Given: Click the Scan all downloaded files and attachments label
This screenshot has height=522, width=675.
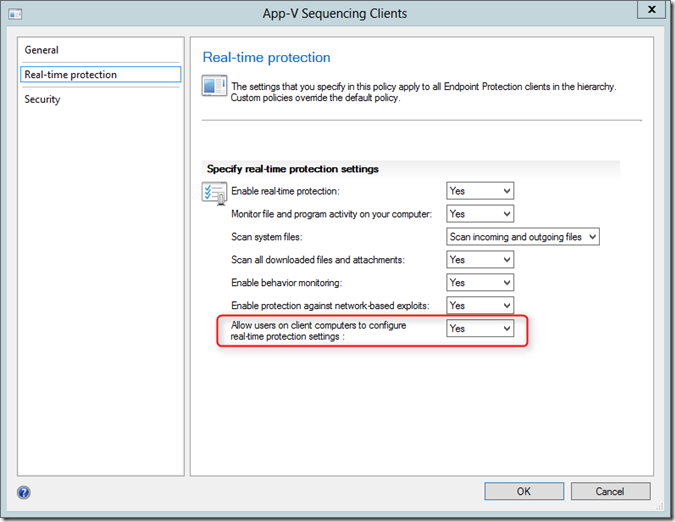Looking at the screenshot, I should 318,260.
